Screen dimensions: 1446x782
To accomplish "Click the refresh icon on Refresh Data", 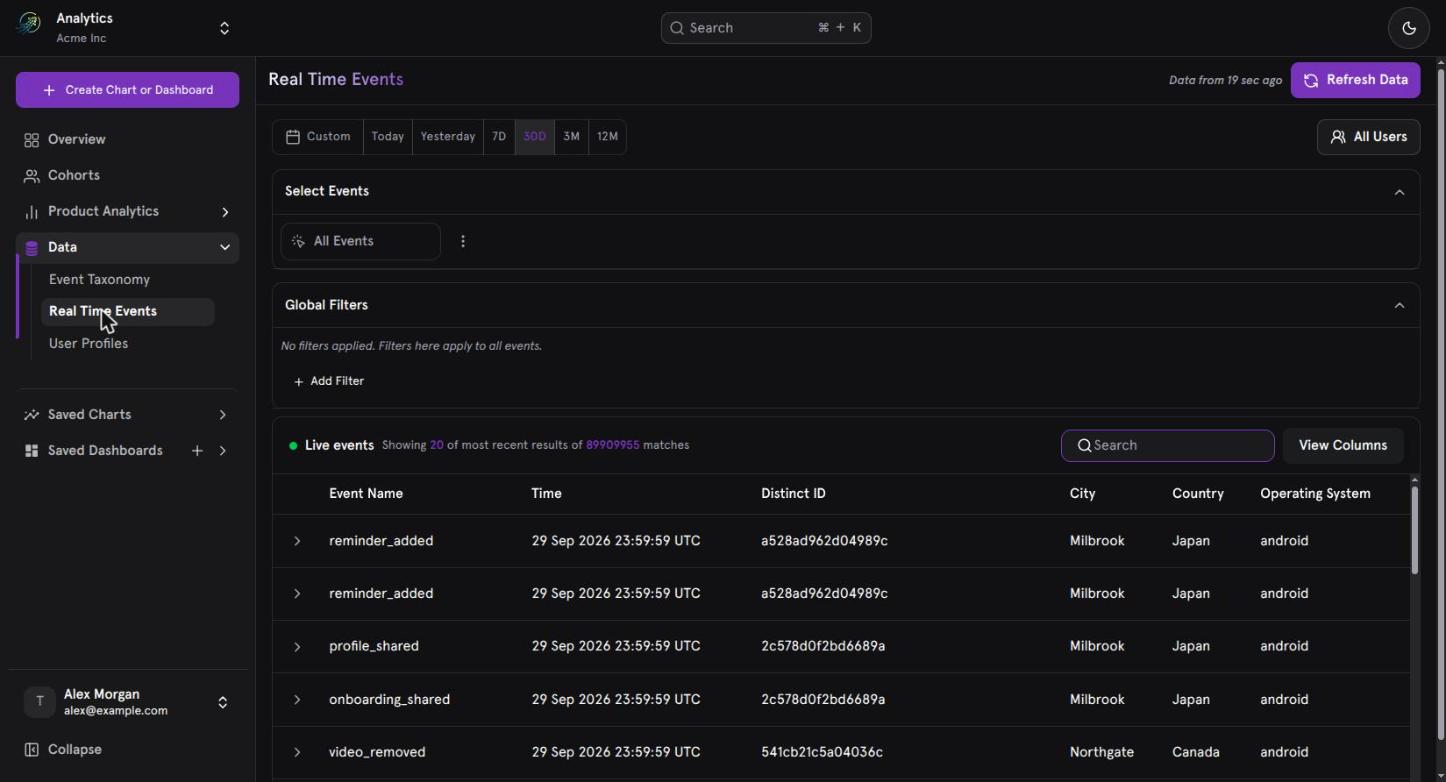I will (x=1311, y=80).
